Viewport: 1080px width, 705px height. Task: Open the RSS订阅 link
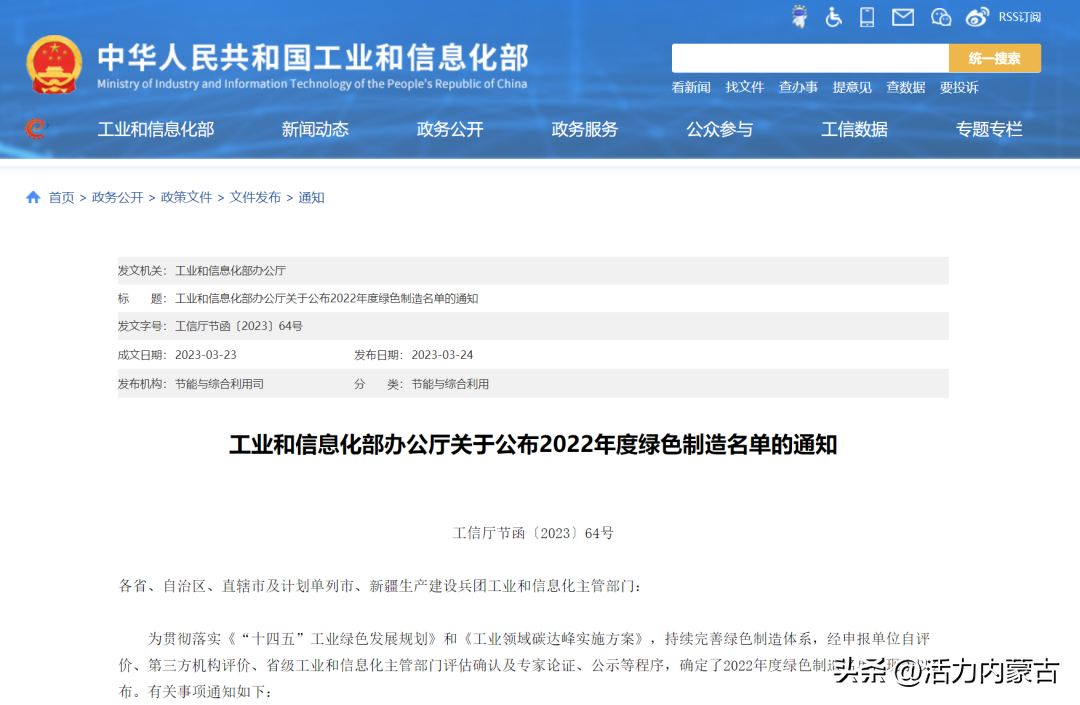pyautogui.click(x=1020, y=17)
